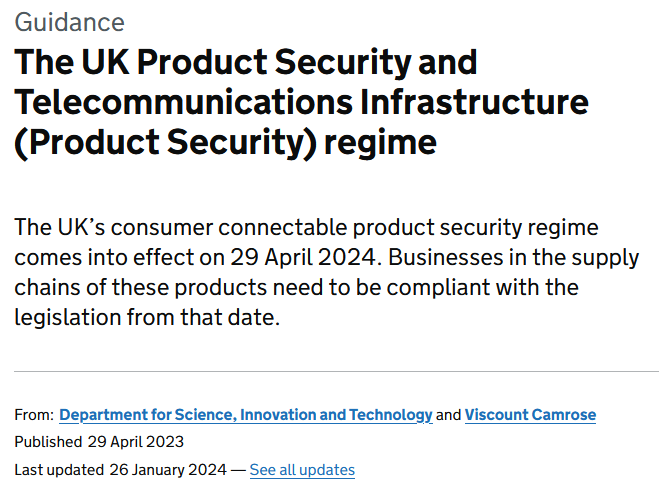The image size is (659, 494).
Task: Select the published date "29 April 2023"
Action: pyautogui.click(x=136, y=442)
